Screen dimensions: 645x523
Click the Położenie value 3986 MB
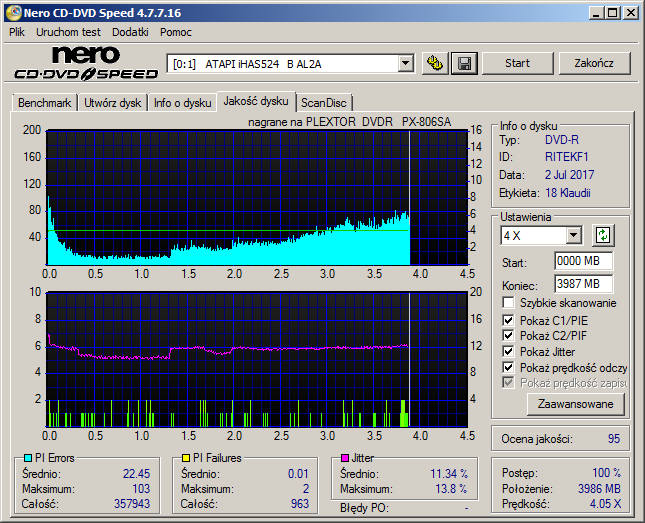(x=599, y=488)
